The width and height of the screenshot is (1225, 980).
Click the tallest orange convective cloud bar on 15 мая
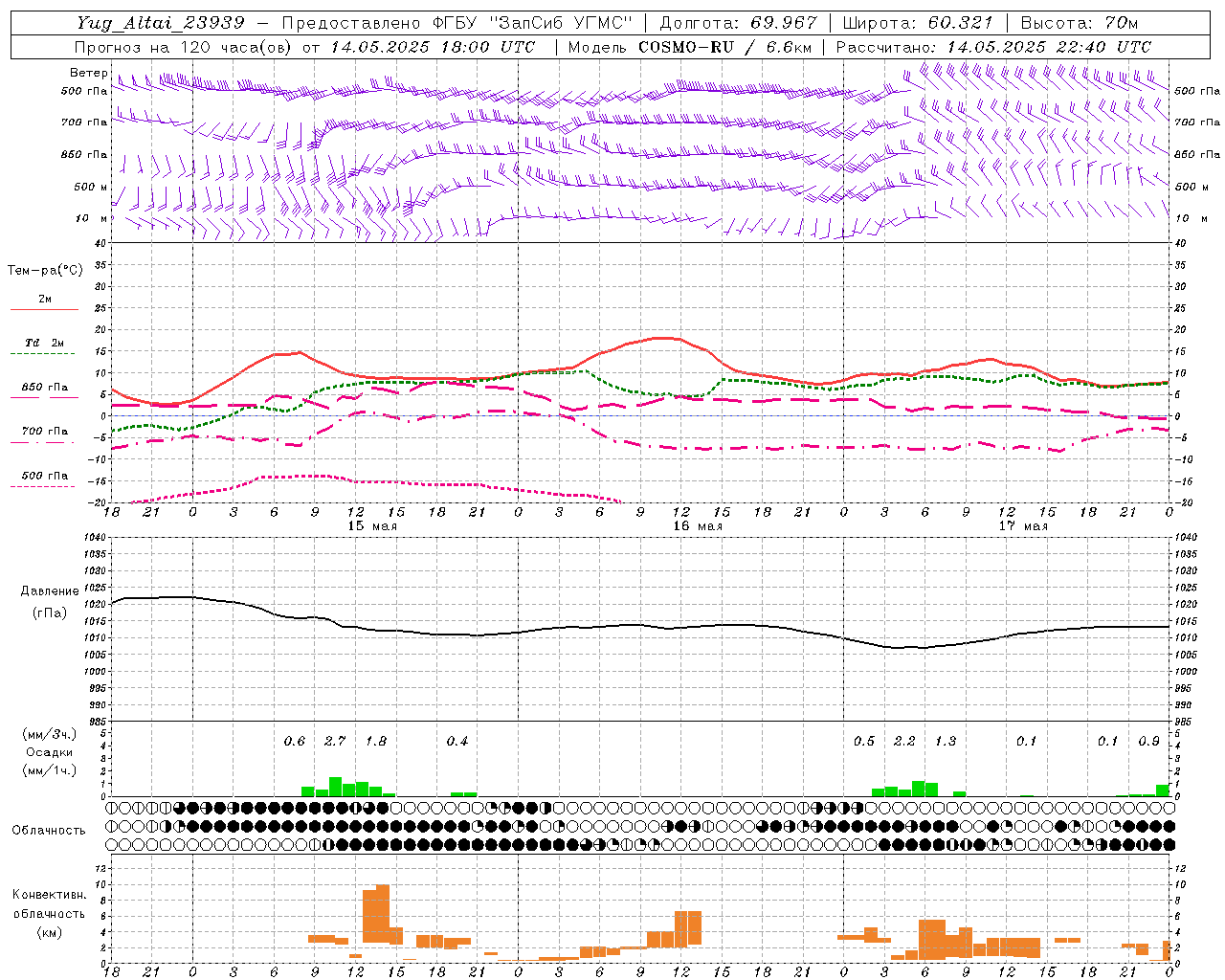pyautogui.click(x=383, y=914)
